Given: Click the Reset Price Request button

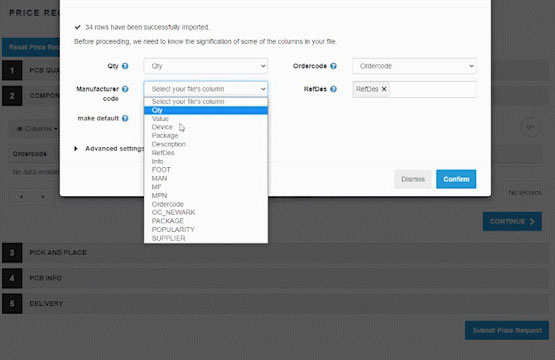Looking at the screenshot, I should point(31,47).
